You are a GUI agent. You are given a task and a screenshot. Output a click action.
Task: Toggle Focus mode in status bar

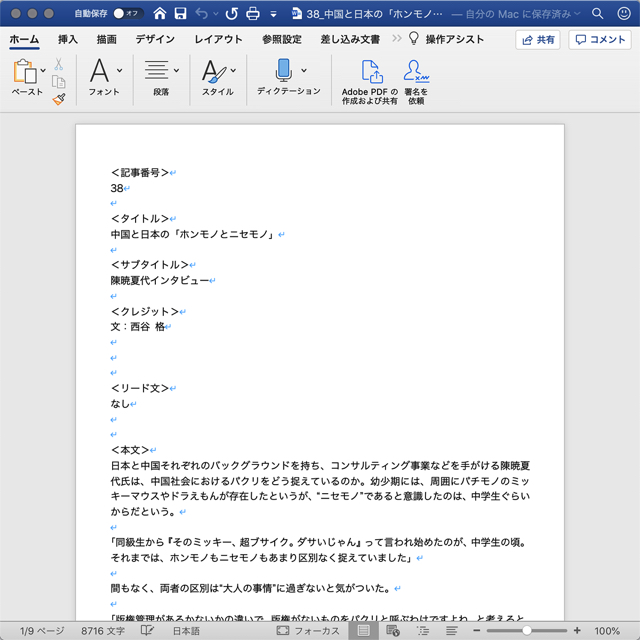click(x=308, y=631)
